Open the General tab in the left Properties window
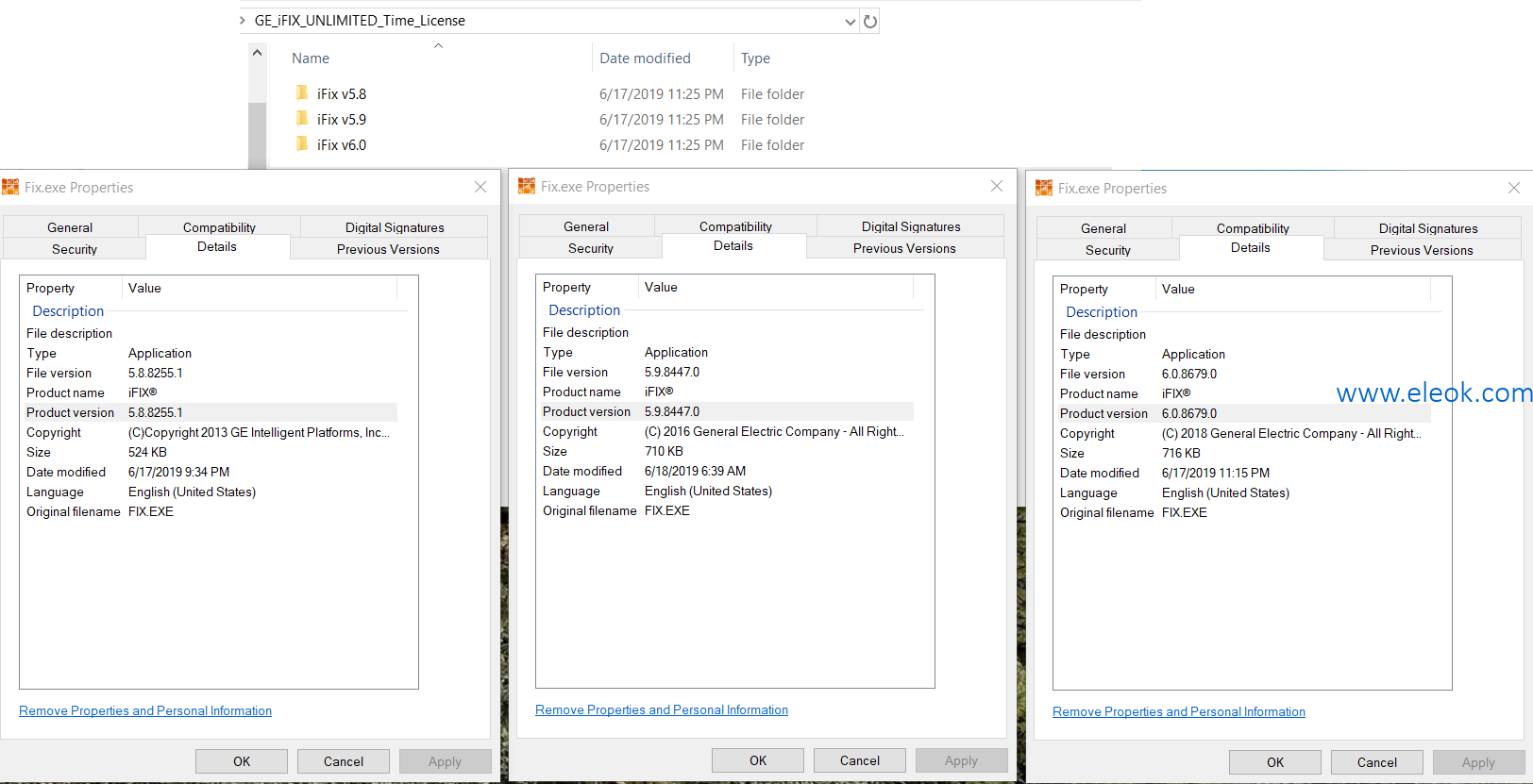Viewport: 1533px width, 784px height. click(x=70, y=227)
